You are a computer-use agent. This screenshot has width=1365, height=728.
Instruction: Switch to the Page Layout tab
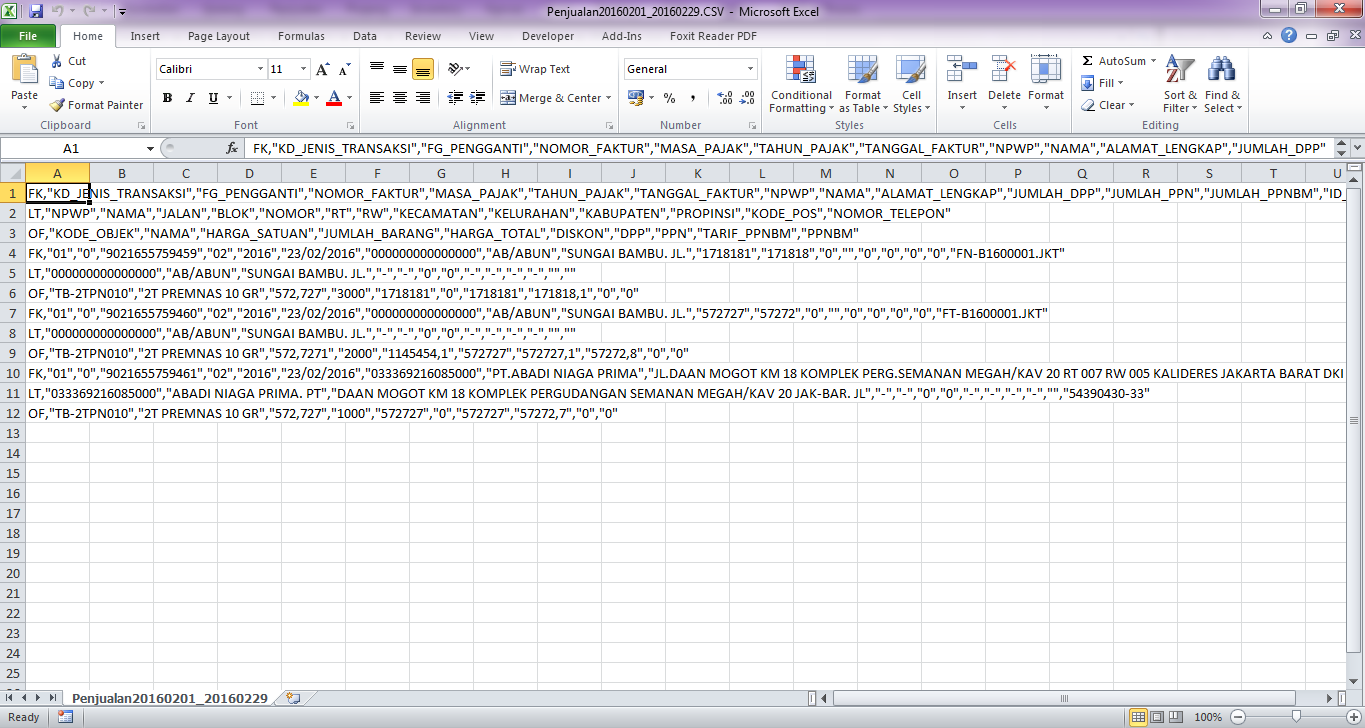coord(219,36)
